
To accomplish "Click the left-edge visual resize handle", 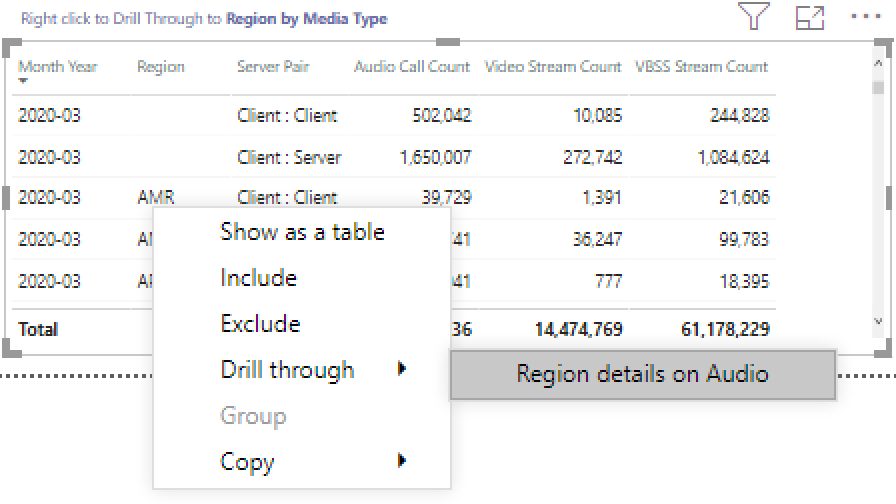I will click(6, 198).
